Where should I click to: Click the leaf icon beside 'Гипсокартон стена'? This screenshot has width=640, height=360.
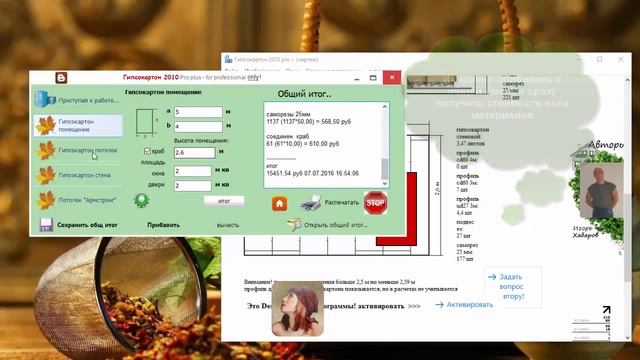pyautogui.click(x=46, y=175)
